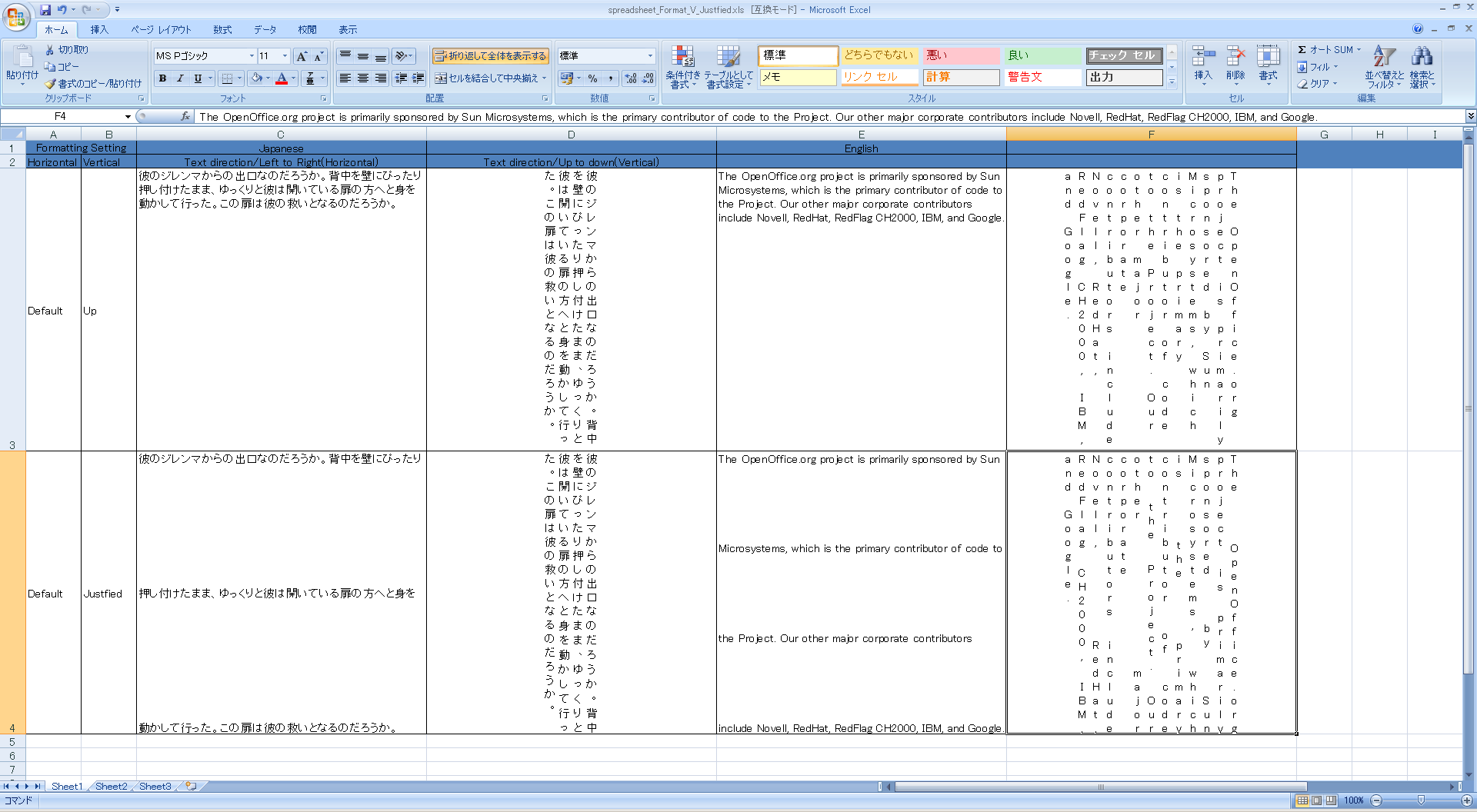
Task: Expand the number format 標準 combo box
Action: (x=650, y=56)
